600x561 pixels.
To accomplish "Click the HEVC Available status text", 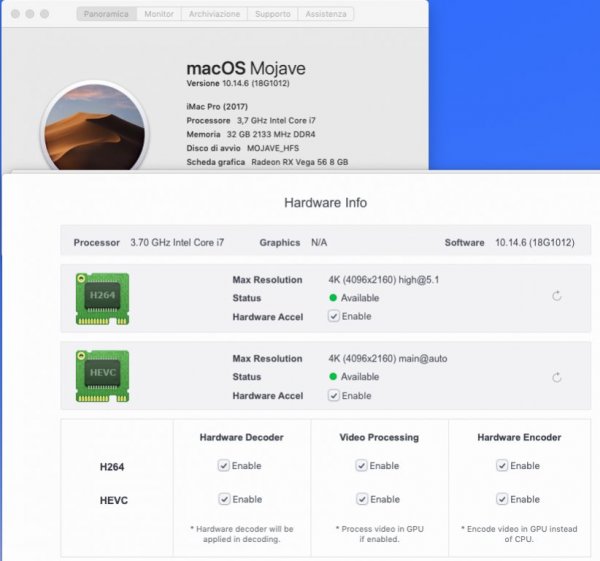I will (x=360, y=377).
